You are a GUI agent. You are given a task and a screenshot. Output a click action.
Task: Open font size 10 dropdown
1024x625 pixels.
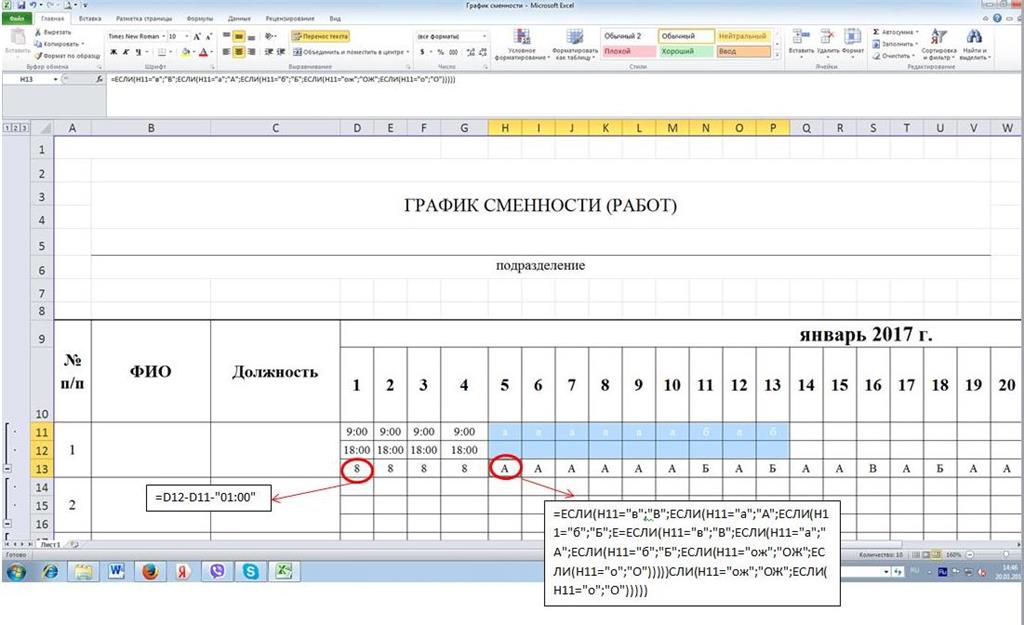(x=187, y=37)
